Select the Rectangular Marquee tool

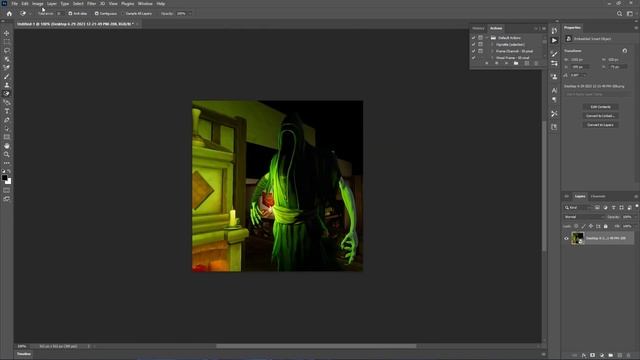7,42
